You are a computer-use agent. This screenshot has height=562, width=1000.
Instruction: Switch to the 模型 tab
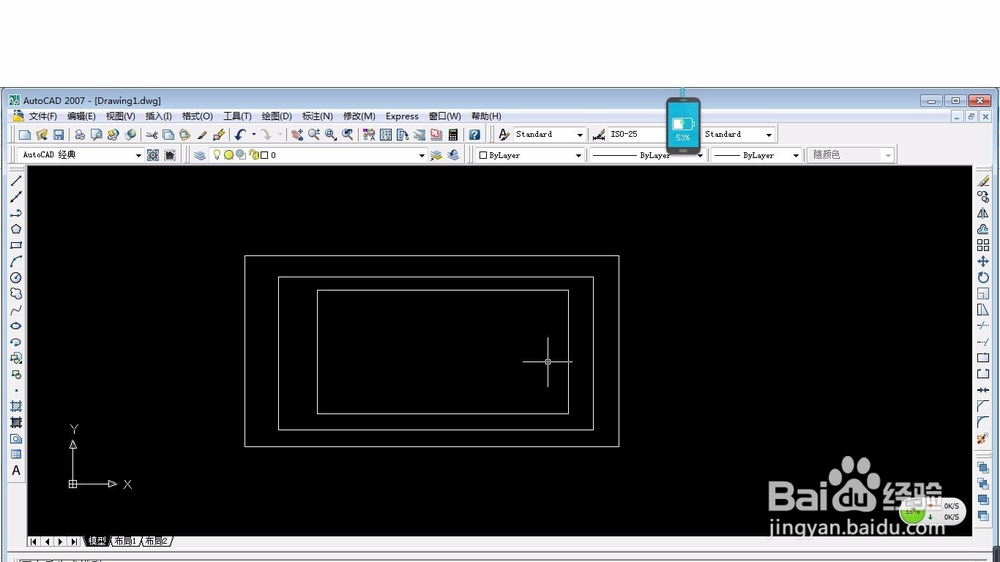pos(97,541)
